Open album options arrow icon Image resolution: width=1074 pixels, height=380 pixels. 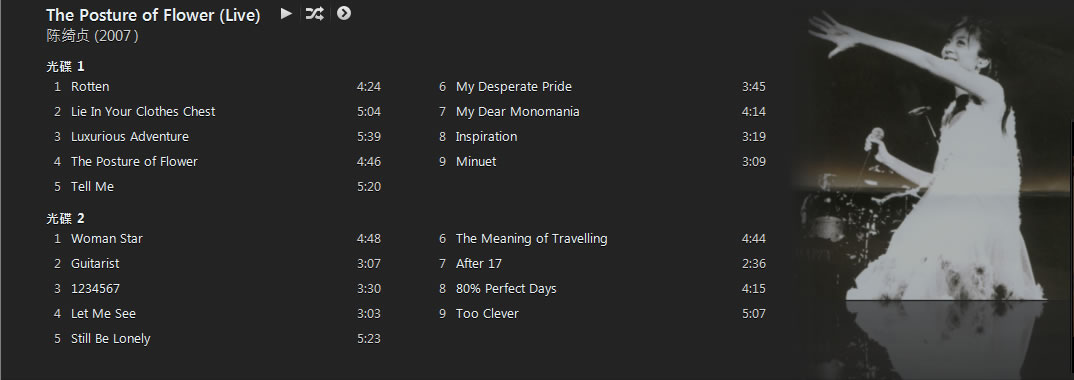pos(344,14)
